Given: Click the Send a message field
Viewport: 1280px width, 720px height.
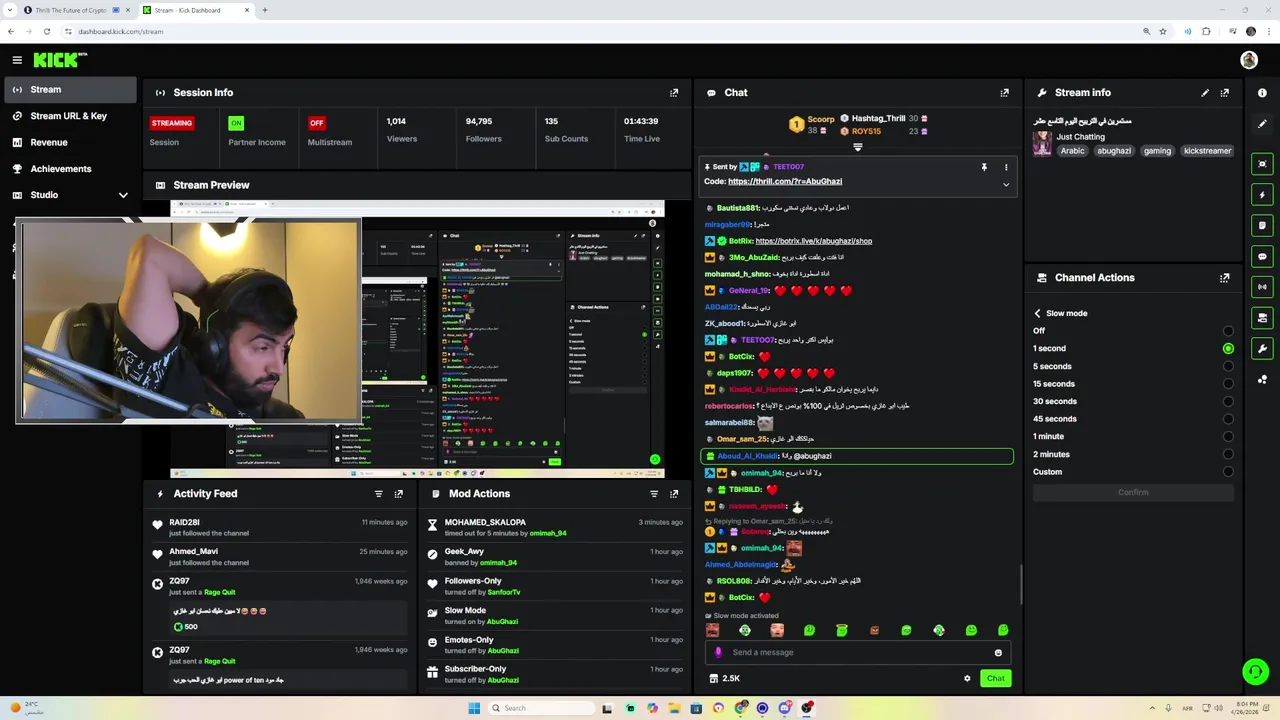Looking at the screenshot, I should point(857,653).
